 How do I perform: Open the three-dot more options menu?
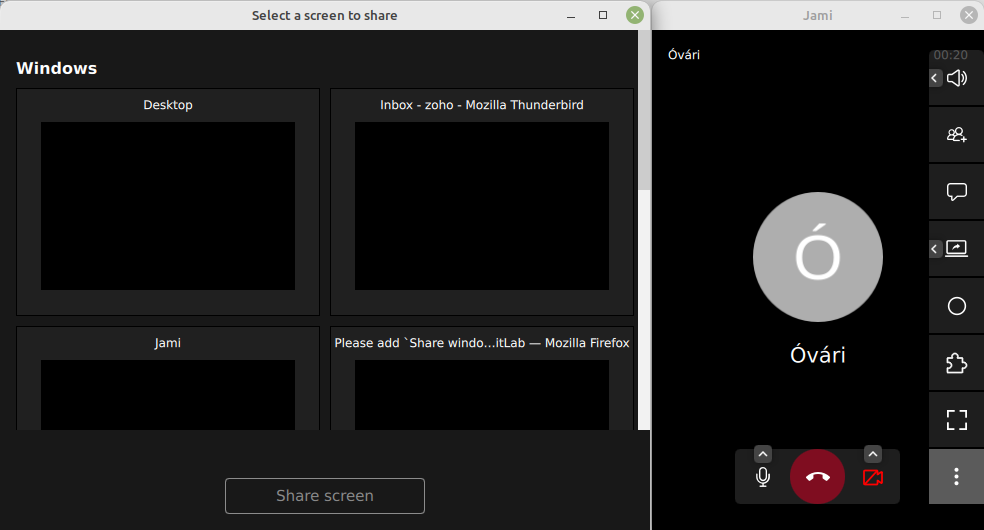click(956, 477)
